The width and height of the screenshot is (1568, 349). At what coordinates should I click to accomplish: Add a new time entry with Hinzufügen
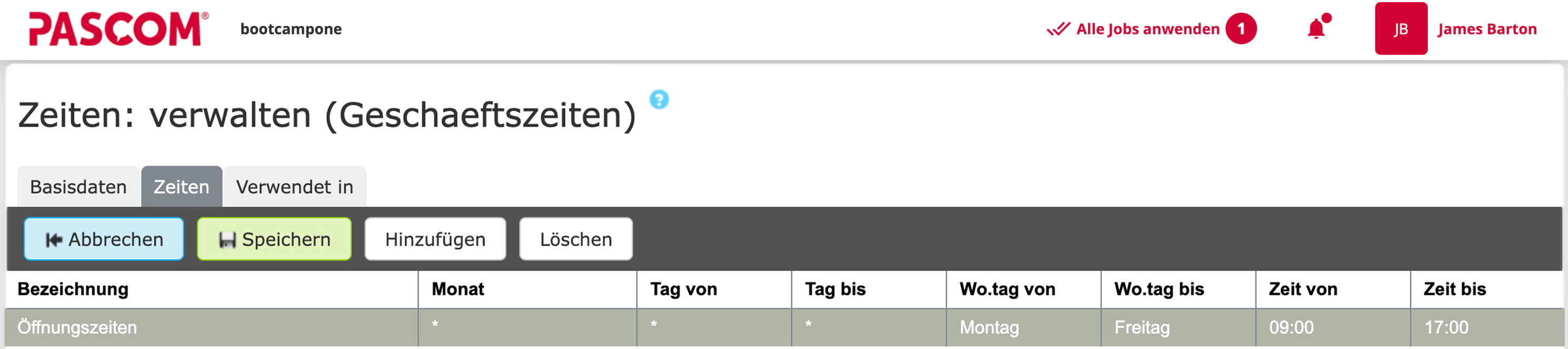point(435,239)
